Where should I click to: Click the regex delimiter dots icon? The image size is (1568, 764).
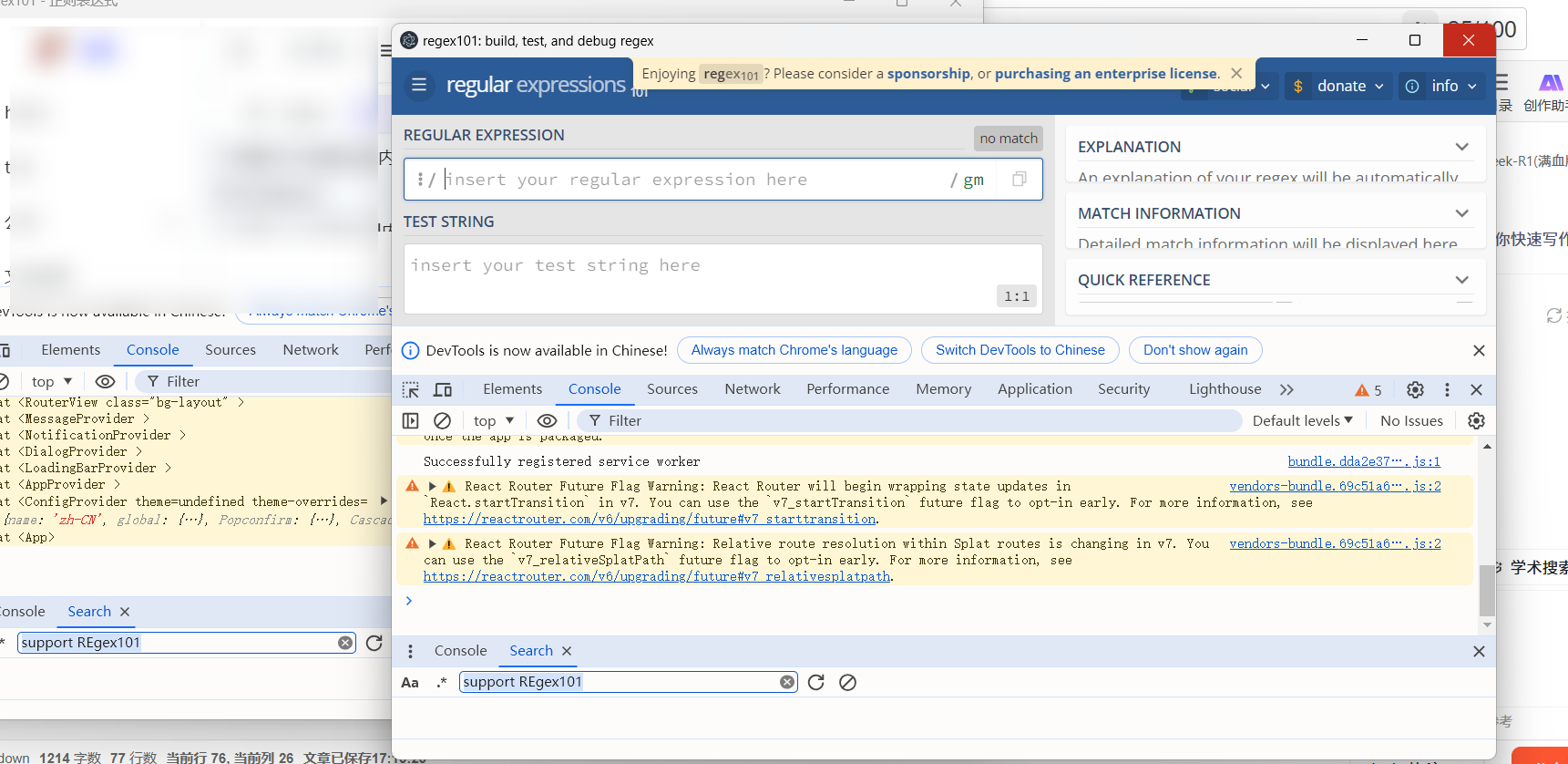(420, 180)
